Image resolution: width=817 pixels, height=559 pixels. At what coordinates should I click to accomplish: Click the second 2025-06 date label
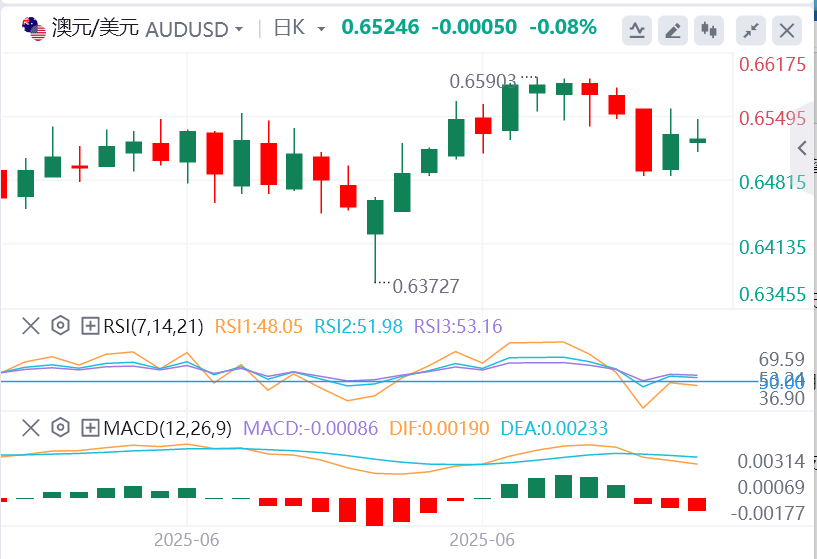coord(482,540)
